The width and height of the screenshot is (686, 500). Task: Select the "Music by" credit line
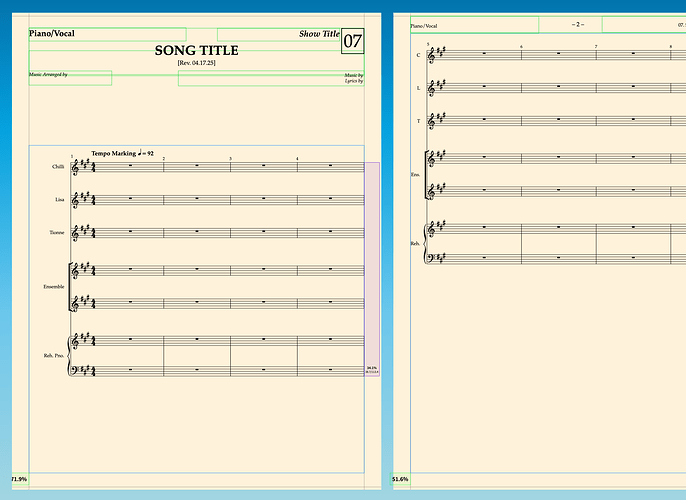[354, 75]
